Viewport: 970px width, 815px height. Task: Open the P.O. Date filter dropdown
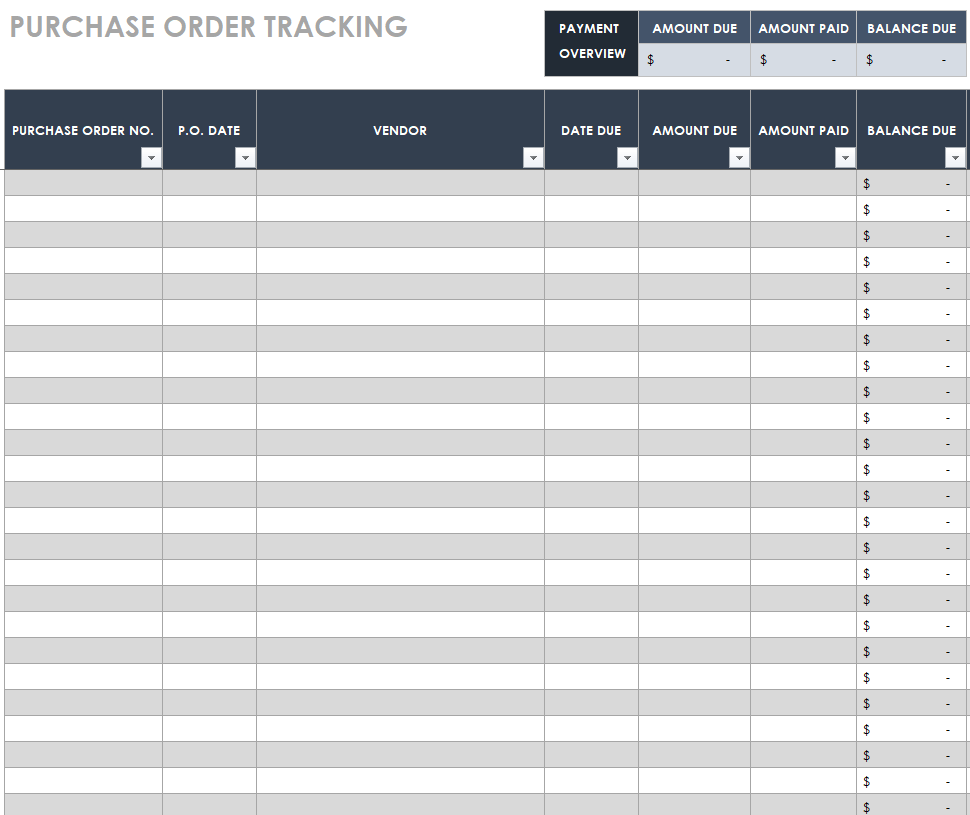click(245, 158)
